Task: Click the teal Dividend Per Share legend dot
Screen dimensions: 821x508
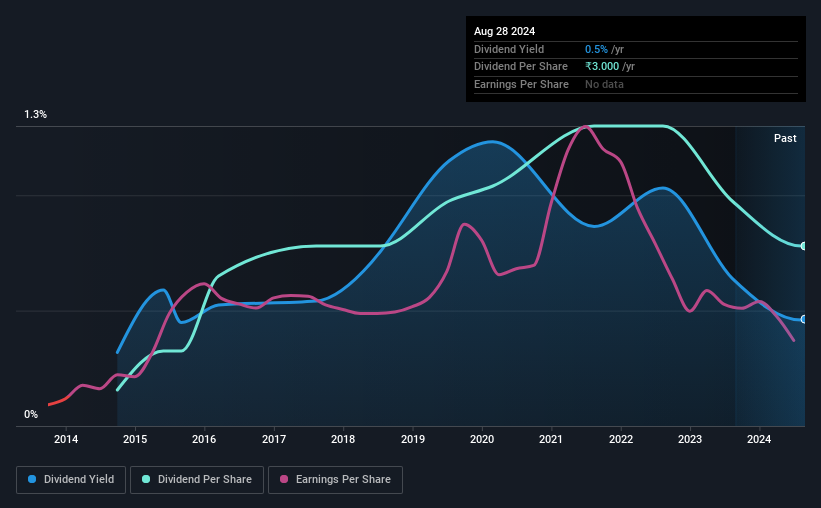Action: click(146, 479)
